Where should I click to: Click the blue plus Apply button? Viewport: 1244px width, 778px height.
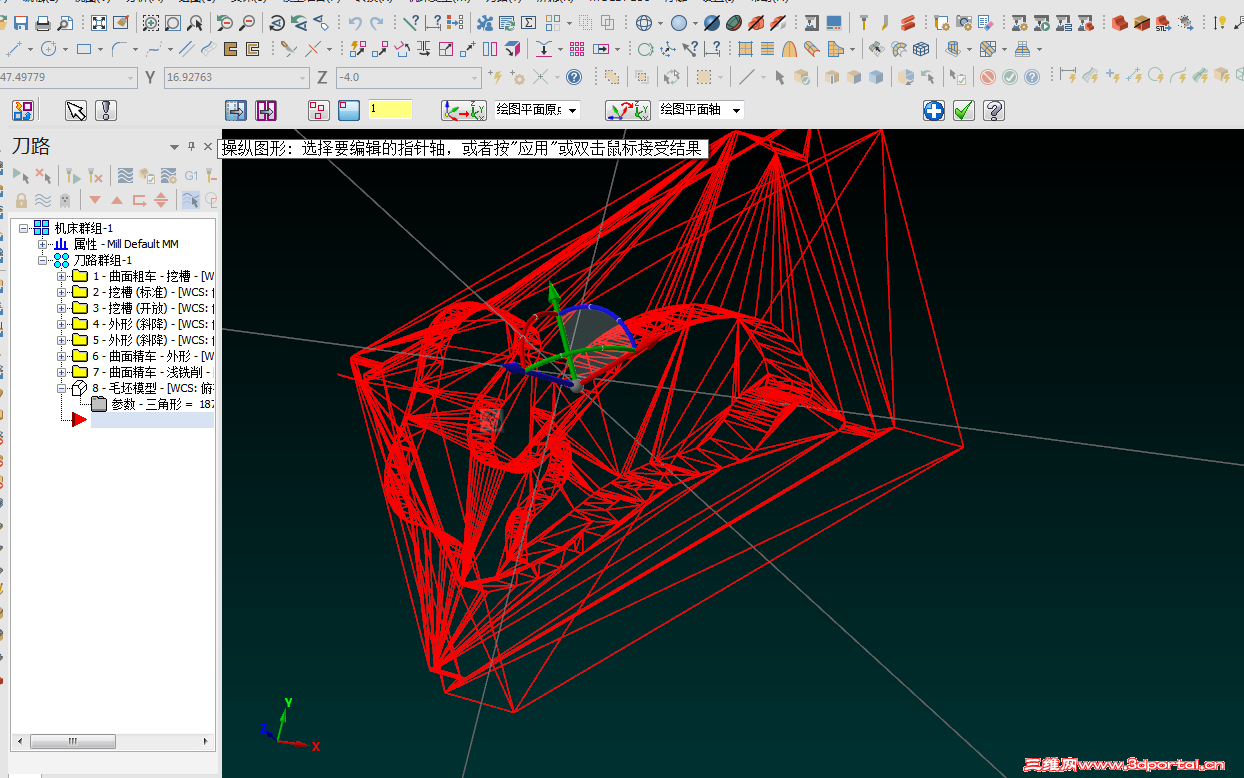(934, 110)
